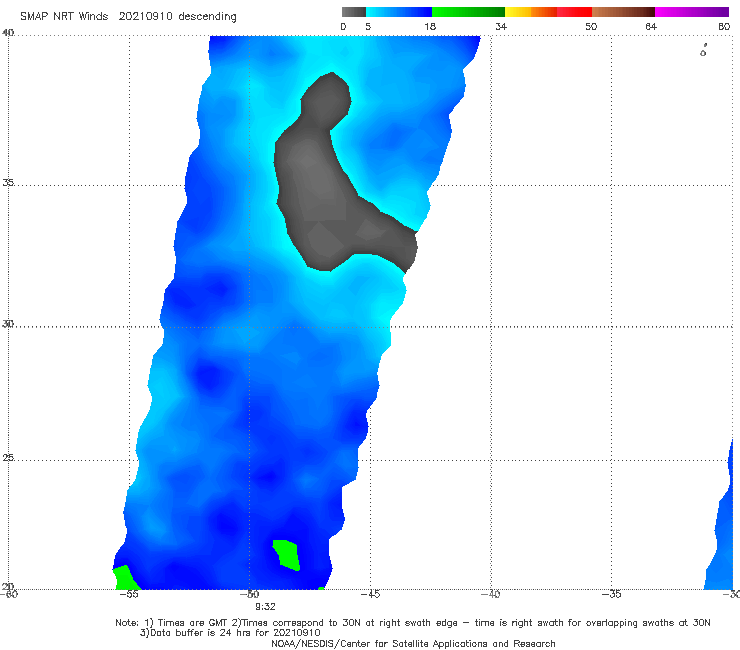Click the '50' label under the color bar
740x650 pixels.
pyautogui.click(x=591, y=26)
